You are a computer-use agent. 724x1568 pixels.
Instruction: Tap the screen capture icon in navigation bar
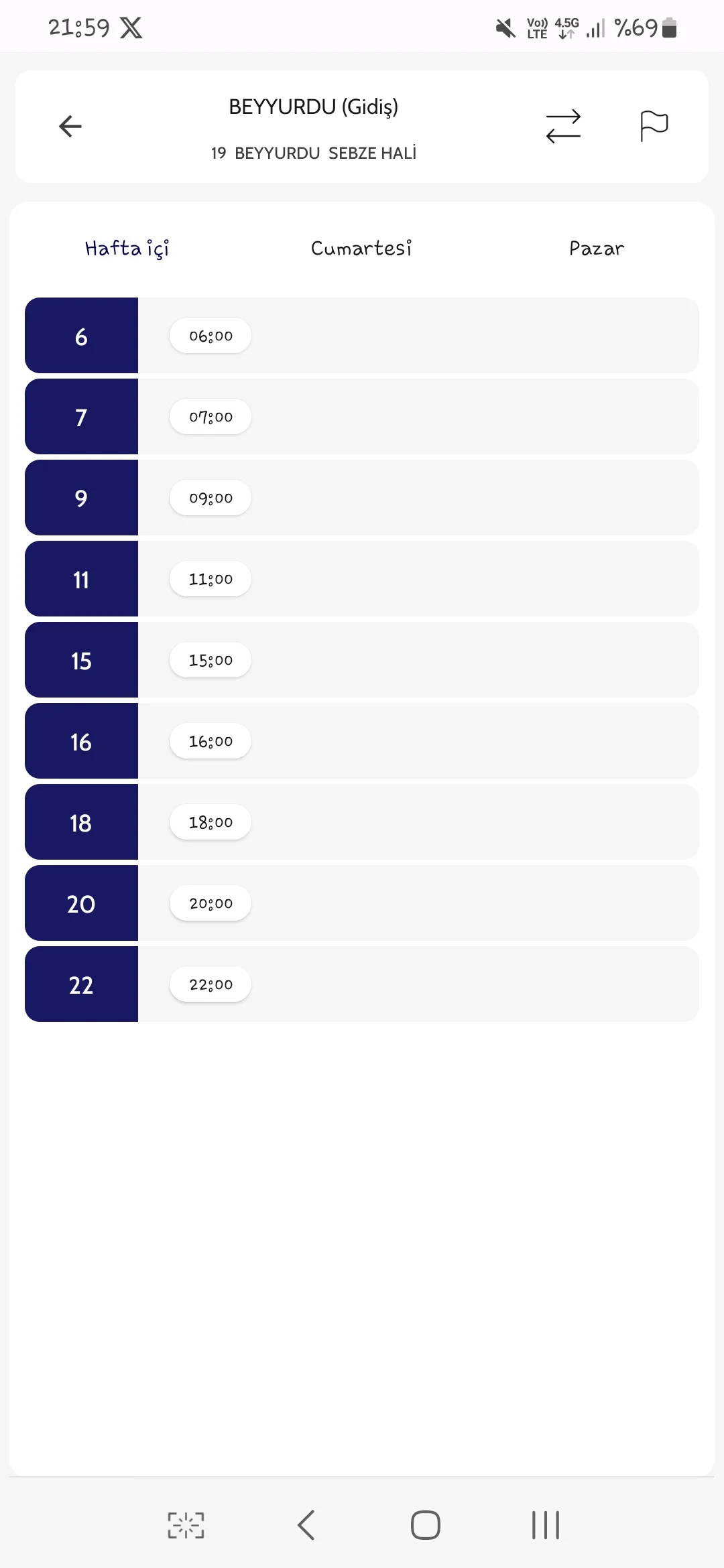coord(186,1525)
